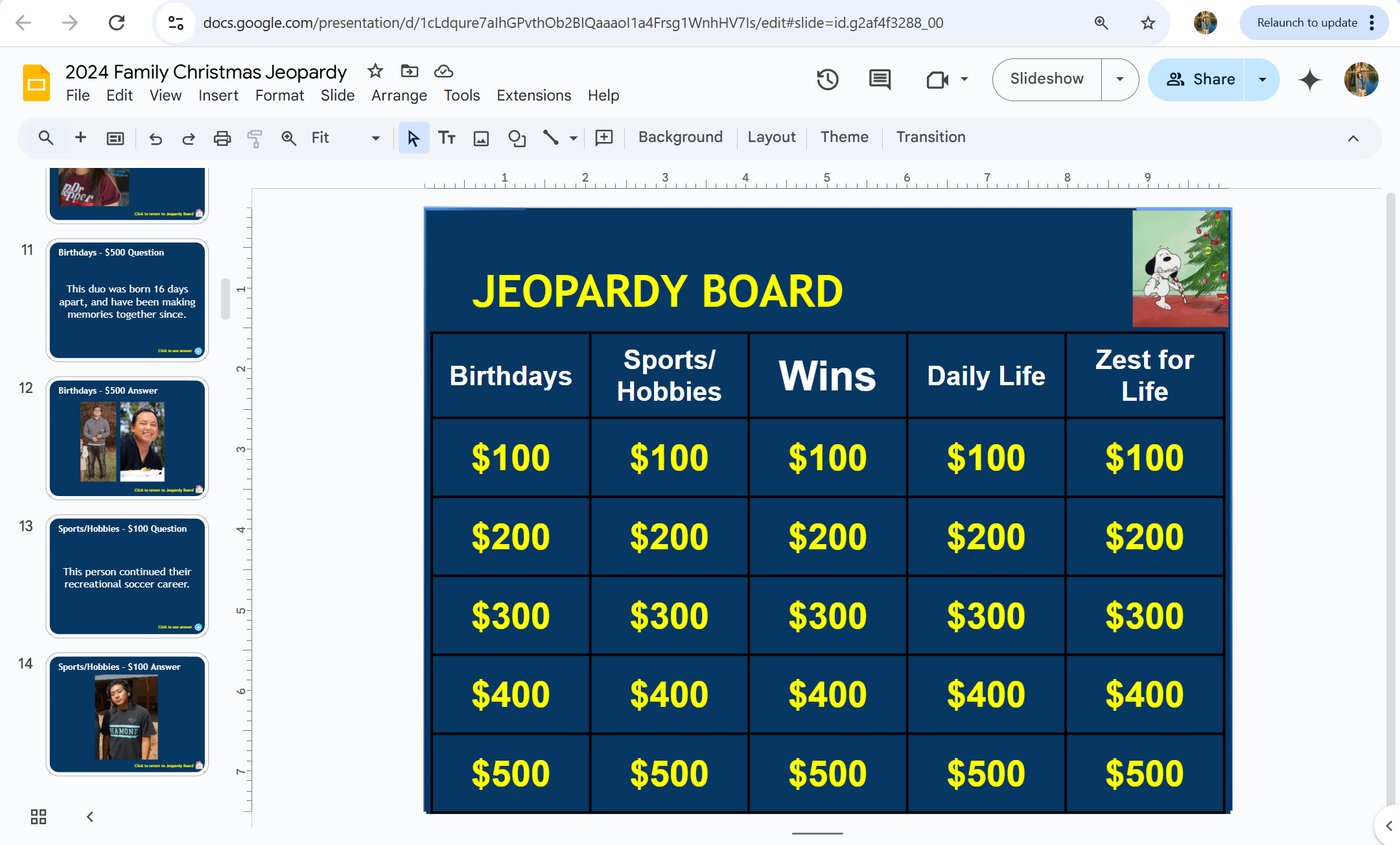The width and height of the screenshot is (1400, 845).
Task: Click the Transition button
Action: click(x=931, y=137)
